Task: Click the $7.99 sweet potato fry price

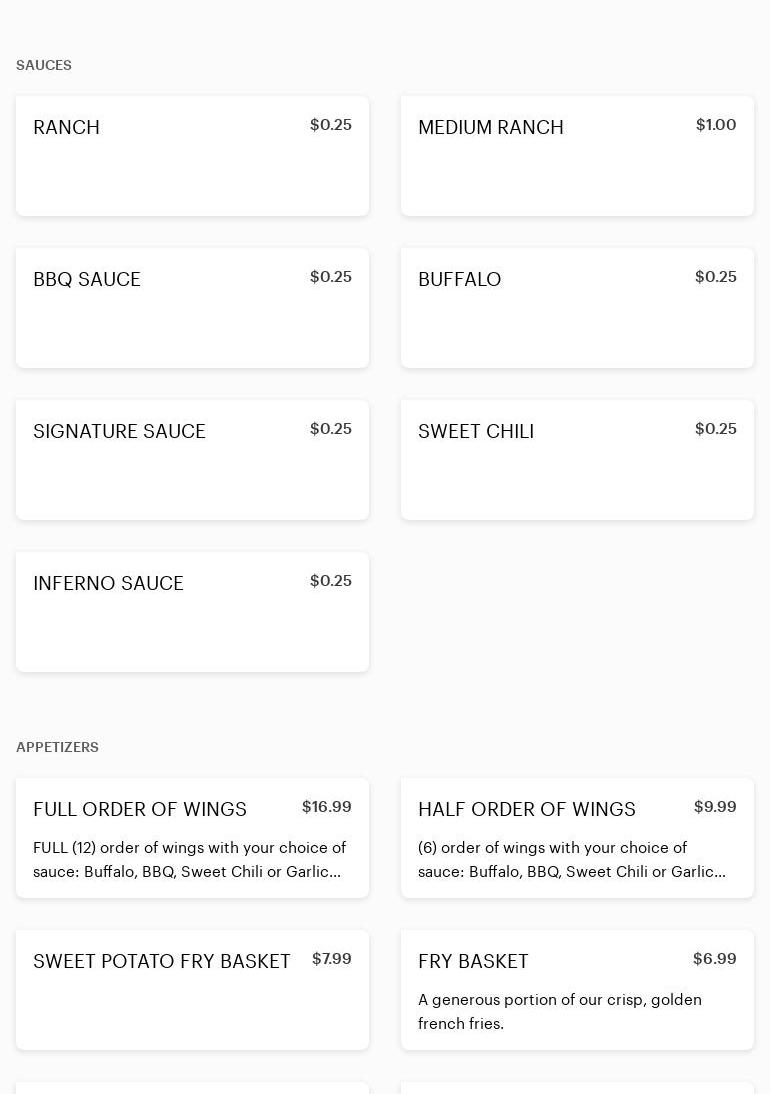Action: (332, 959)
